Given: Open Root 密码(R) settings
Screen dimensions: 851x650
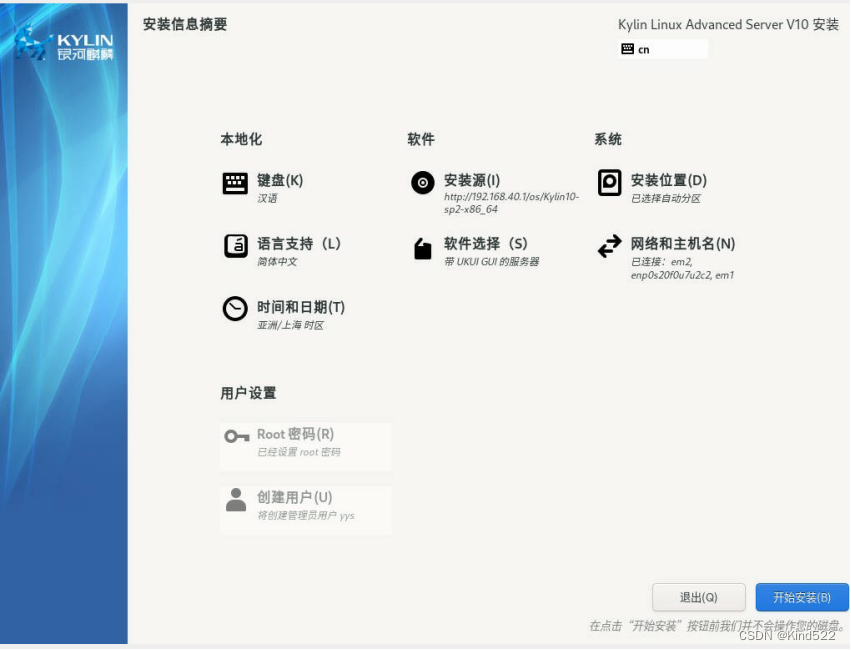Looking at the screenshot, I should click(306, 447).
